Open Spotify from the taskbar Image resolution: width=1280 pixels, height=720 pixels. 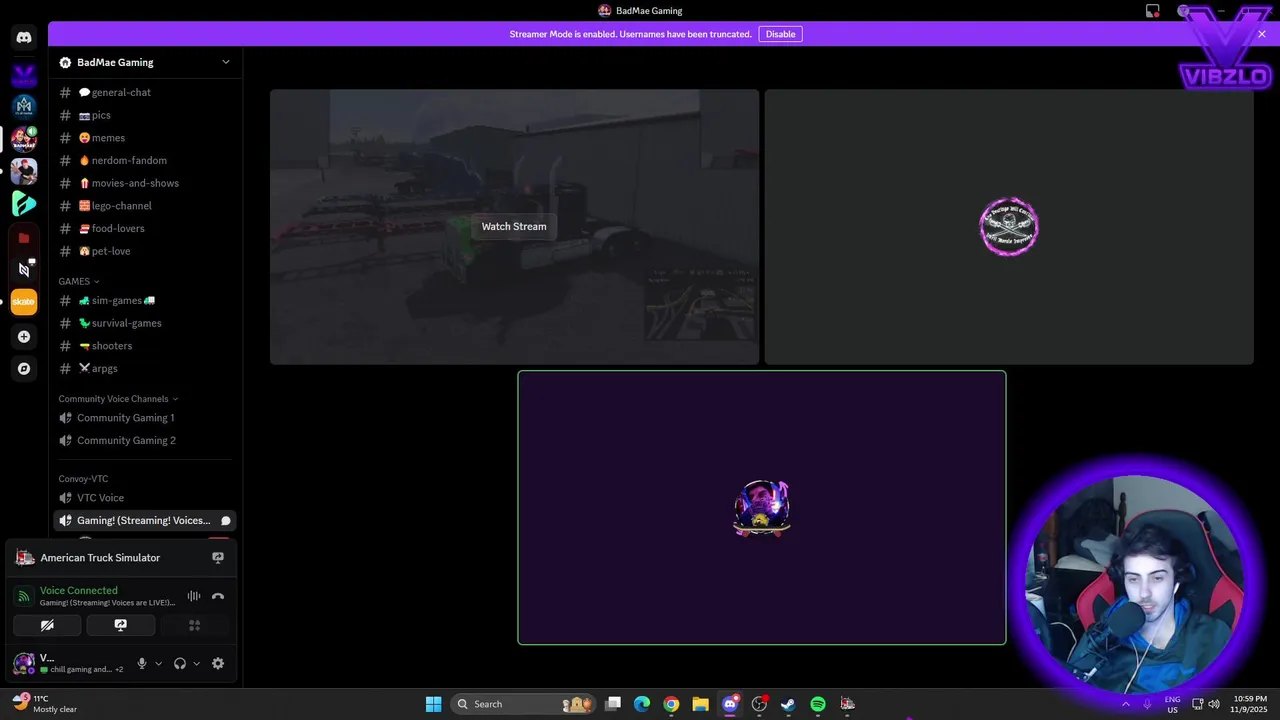tap(818, 704)
